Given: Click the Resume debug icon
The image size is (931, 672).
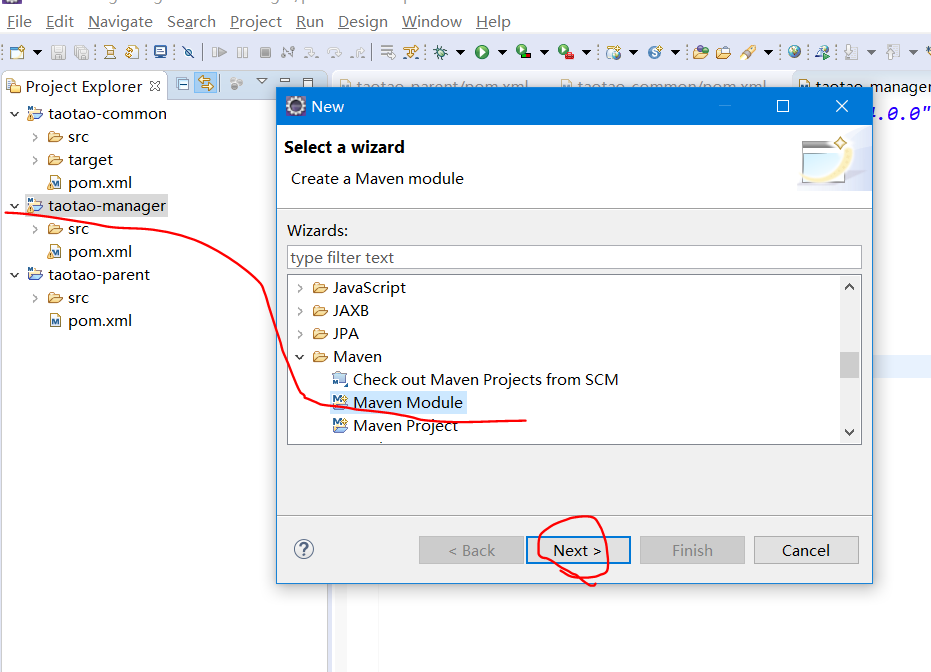Looking at the screenshot, I should tap(219, 52).
